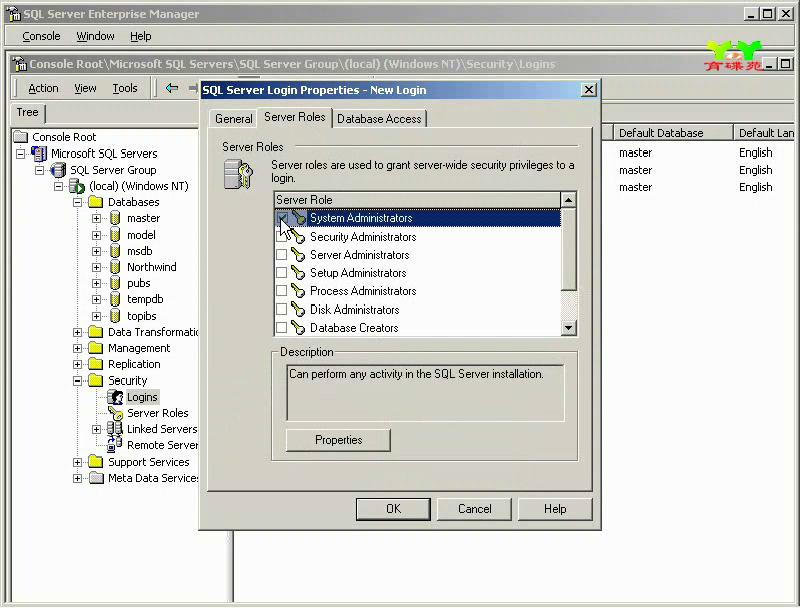Screen dimensions: 800x608
Task: Collapse the Microsoft SQL Servers node
Action: [x=20, y=154]
